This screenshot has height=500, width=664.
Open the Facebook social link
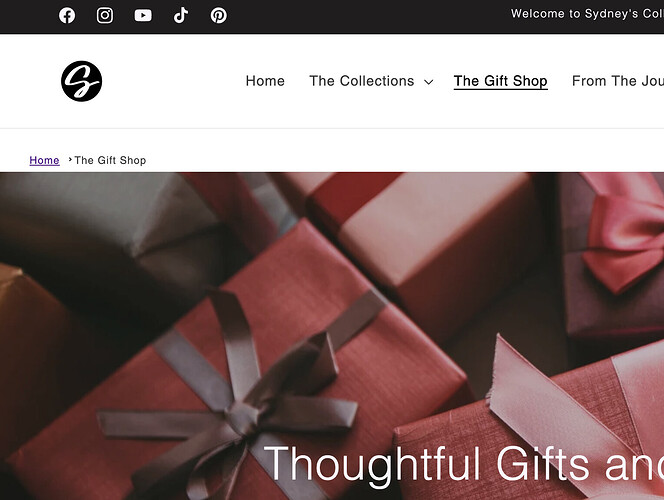pos(67,16)
